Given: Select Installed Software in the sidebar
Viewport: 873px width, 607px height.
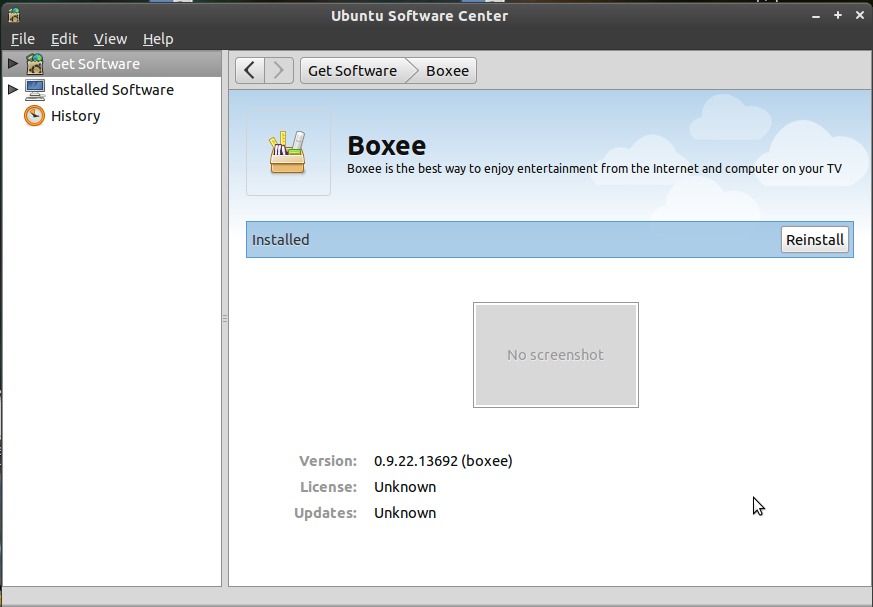Looking at the screenshot, I should coord(112,90).
